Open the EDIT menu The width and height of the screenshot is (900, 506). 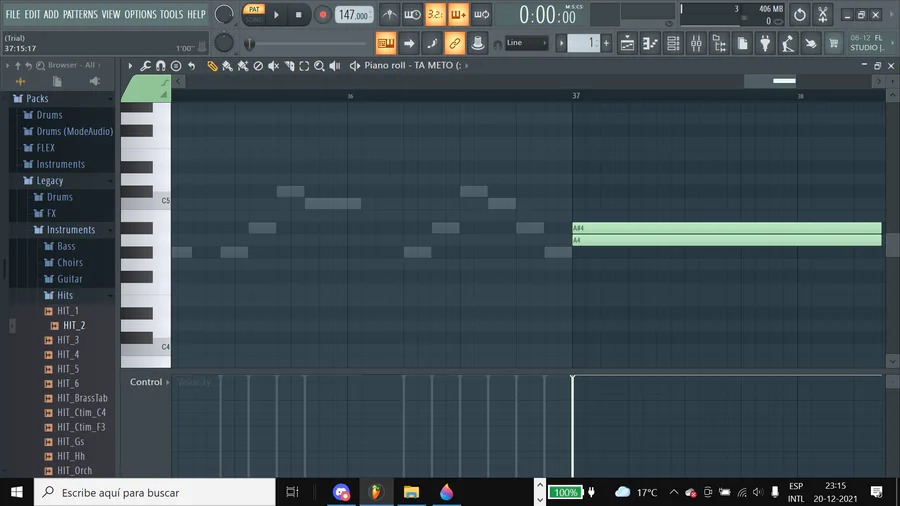(32, 14)
